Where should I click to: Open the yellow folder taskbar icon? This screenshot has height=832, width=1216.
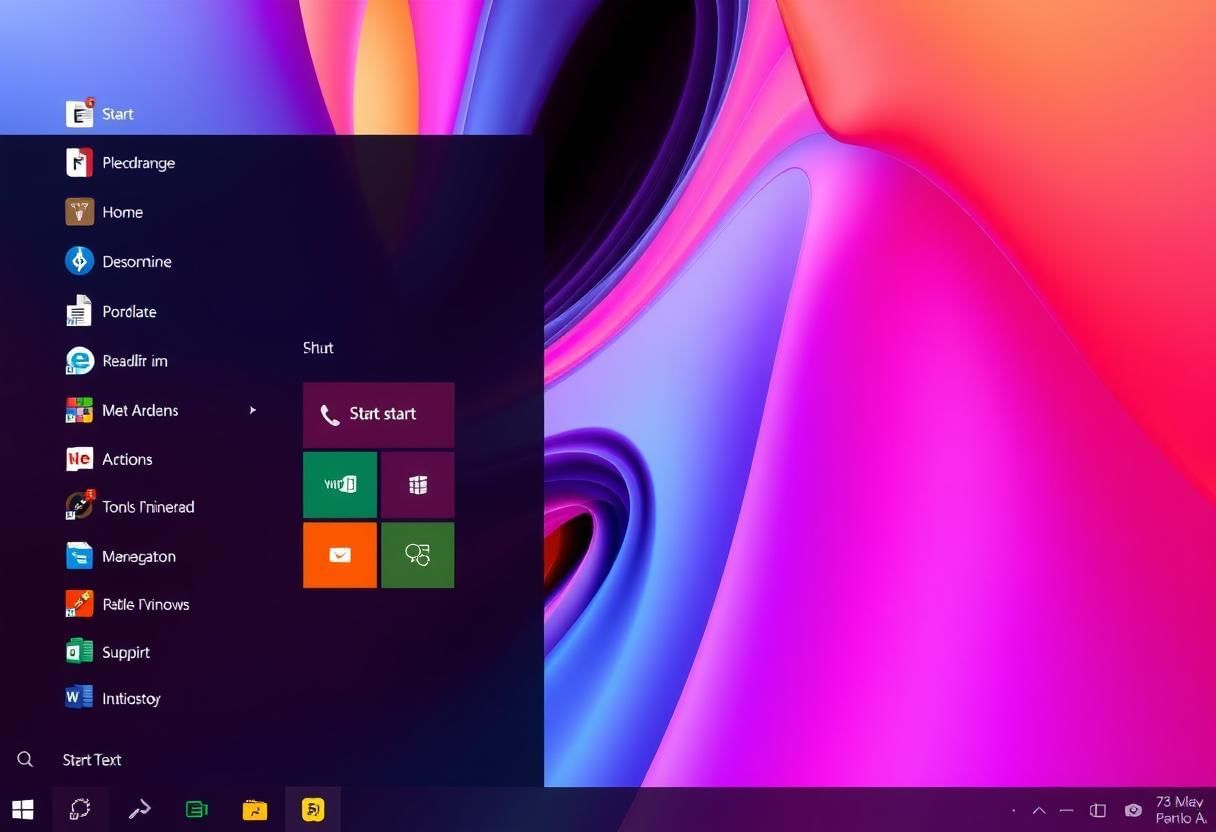click(x=255, y=810)
